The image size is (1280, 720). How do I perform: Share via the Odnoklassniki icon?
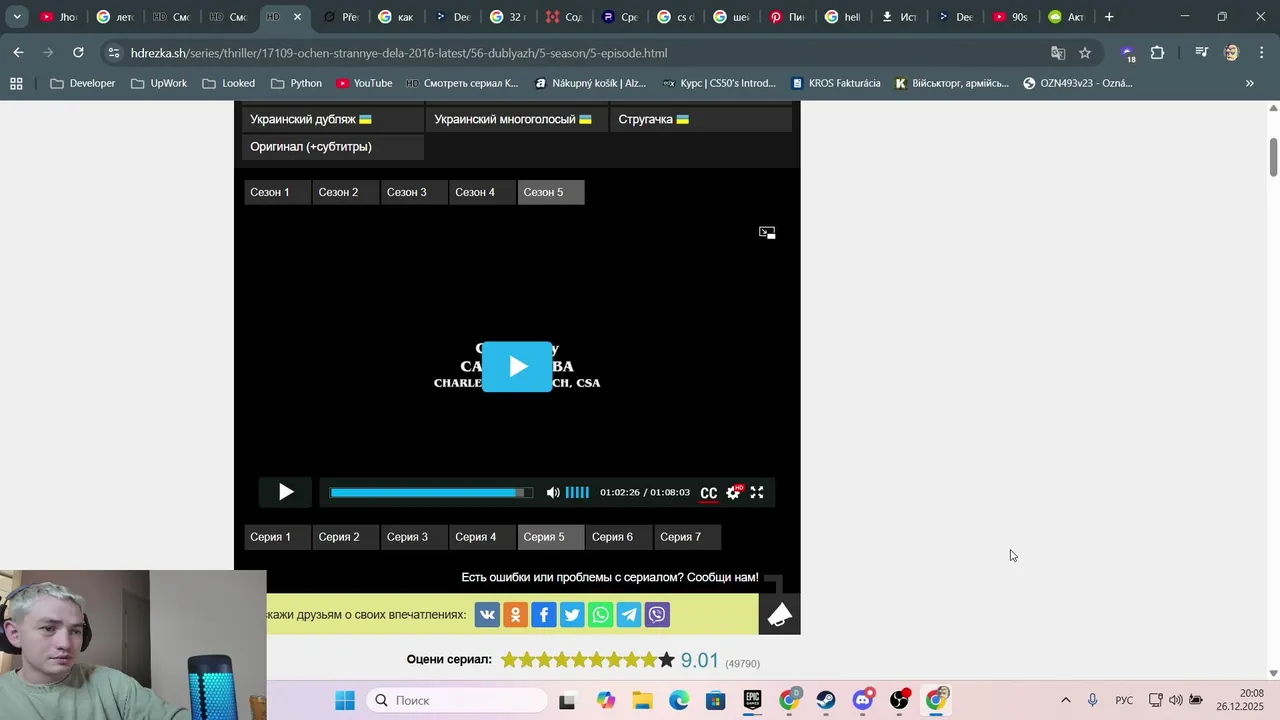coord(515,615)
